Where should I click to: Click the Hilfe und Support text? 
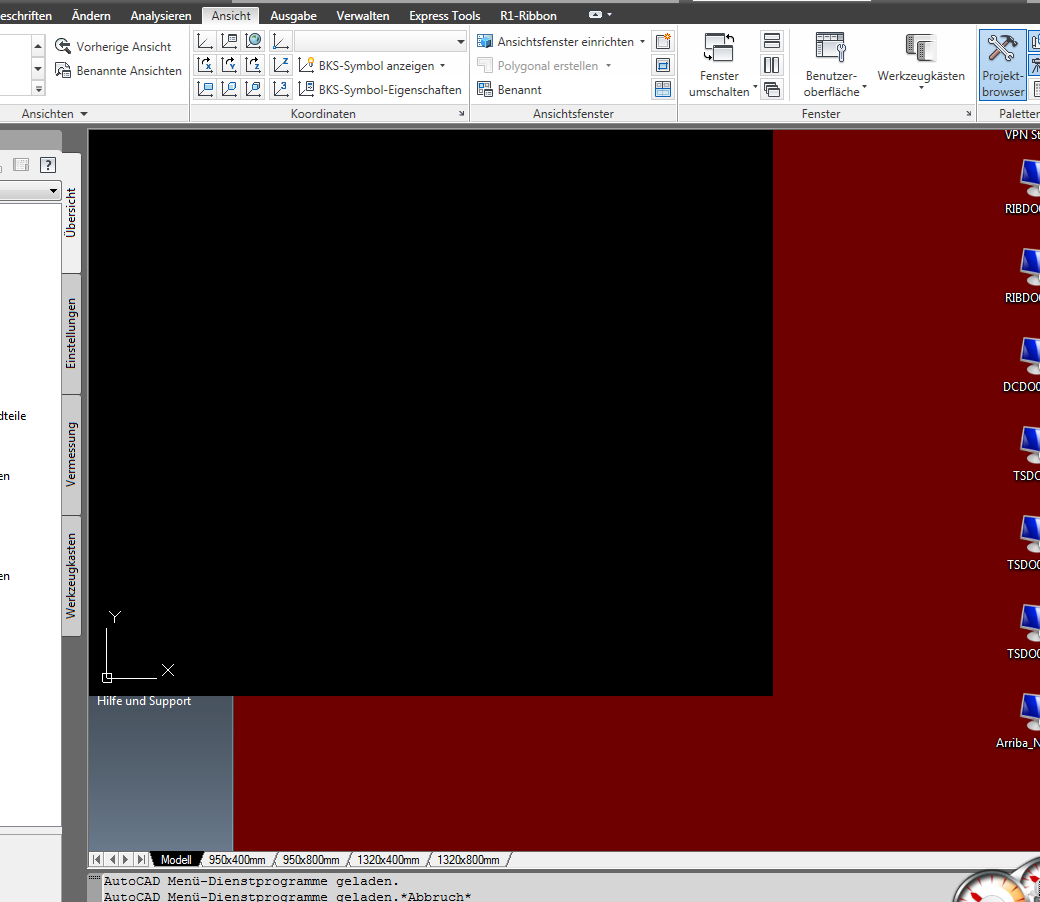[144, 701]
